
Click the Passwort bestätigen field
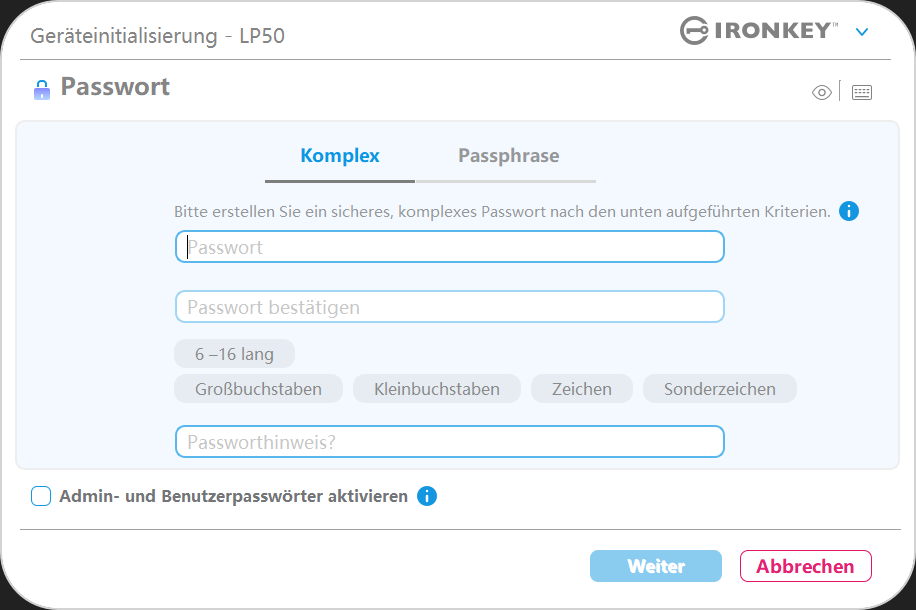450,307
